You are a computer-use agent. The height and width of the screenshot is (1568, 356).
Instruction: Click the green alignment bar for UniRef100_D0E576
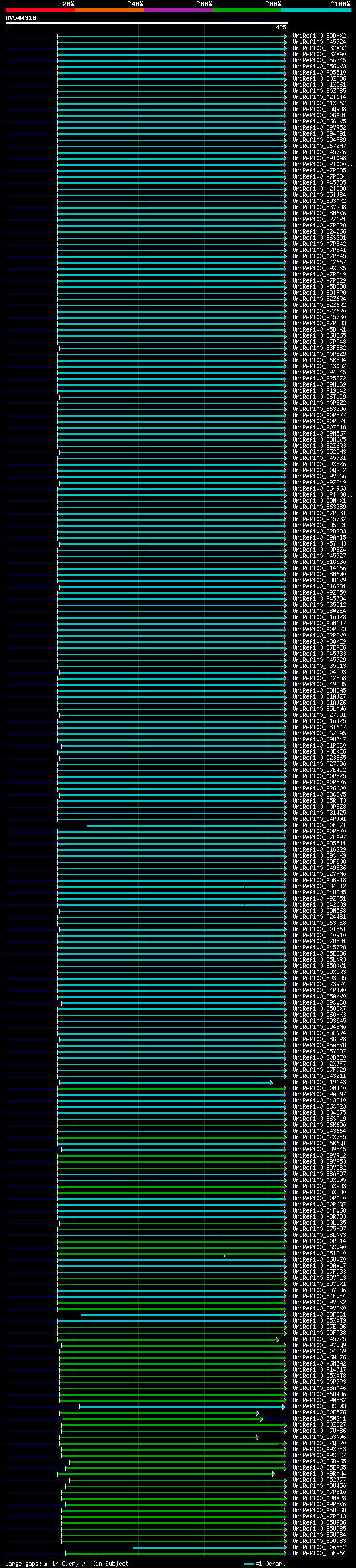point(159,1413)
